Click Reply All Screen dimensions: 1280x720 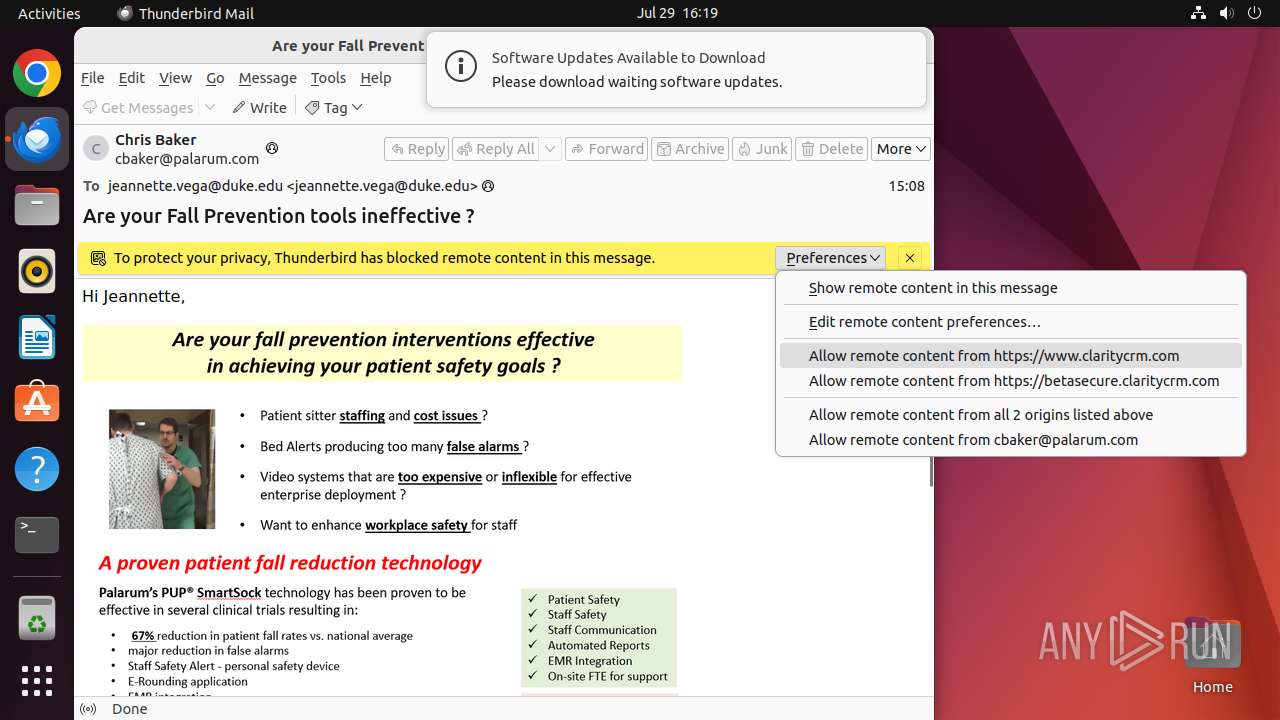pyautogui.click(x=496, y=149)
